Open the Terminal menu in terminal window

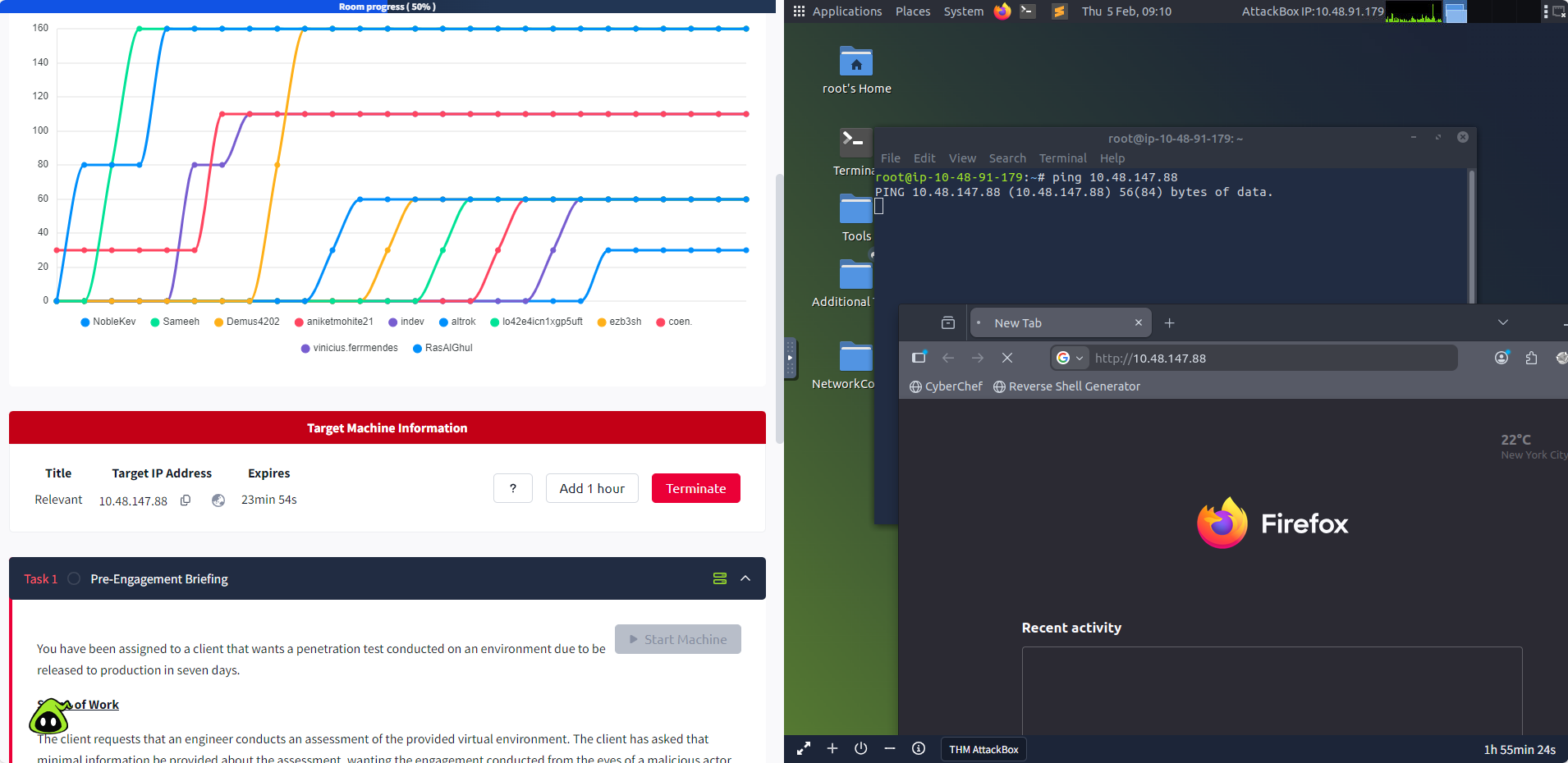[x=1062, y=158]
